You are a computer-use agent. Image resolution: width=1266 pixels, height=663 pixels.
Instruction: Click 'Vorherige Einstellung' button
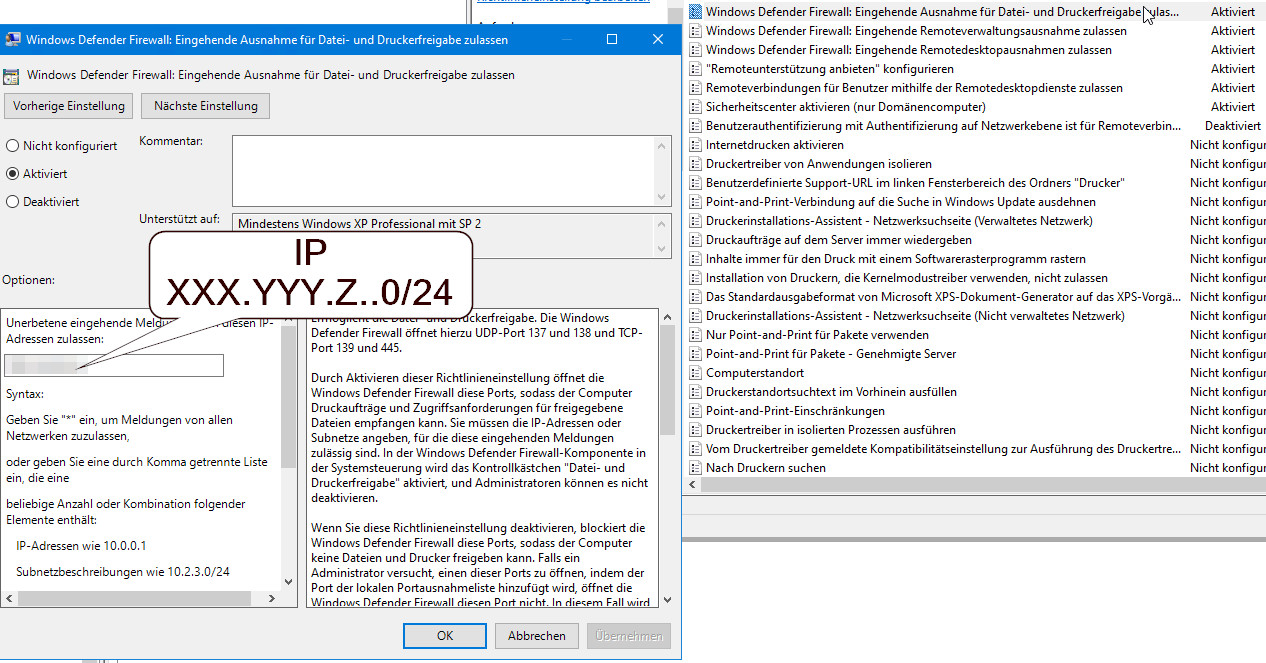[69, 106]
